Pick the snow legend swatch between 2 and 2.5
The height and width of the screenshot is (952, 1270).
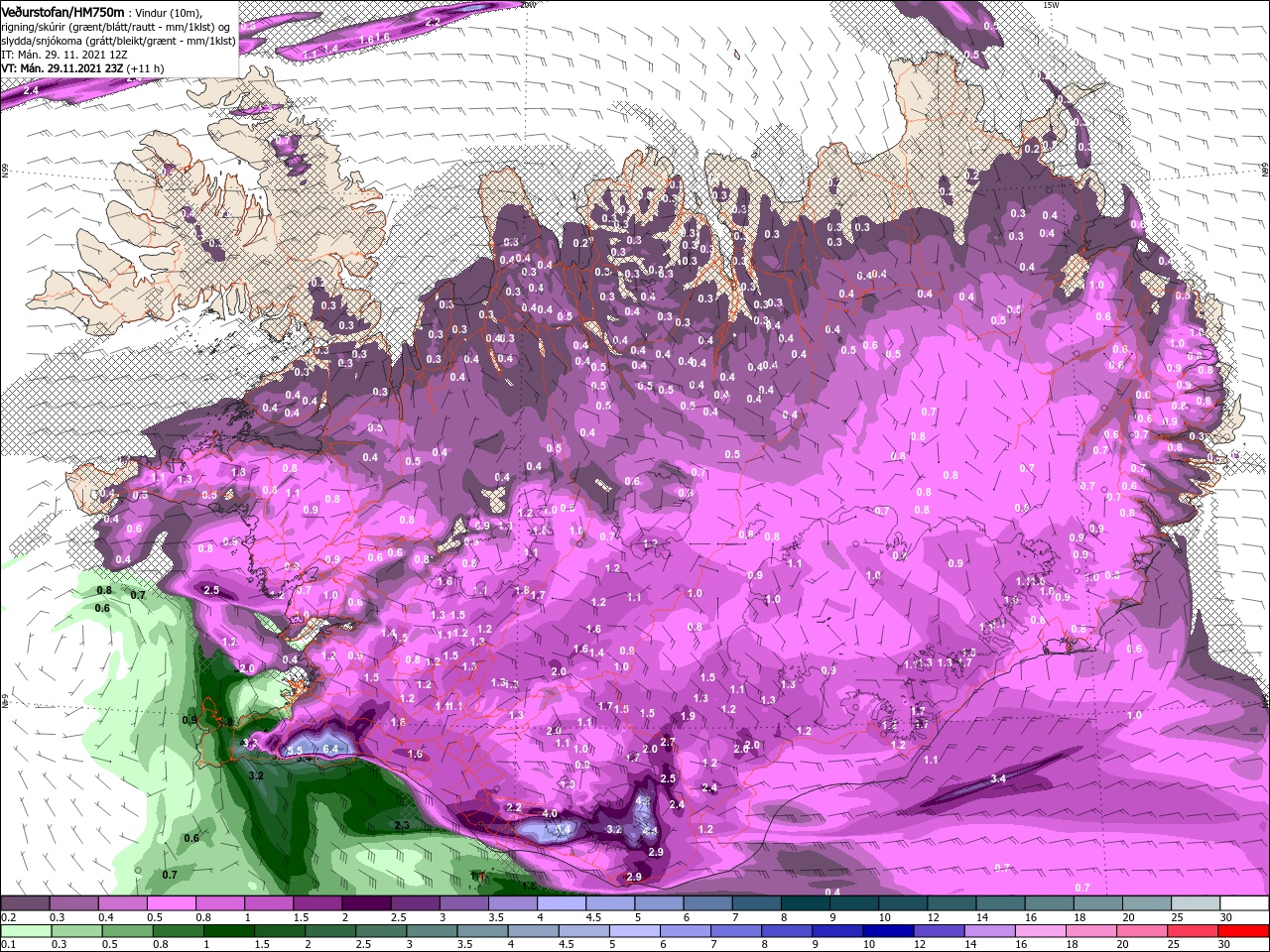tap(366, 903)
